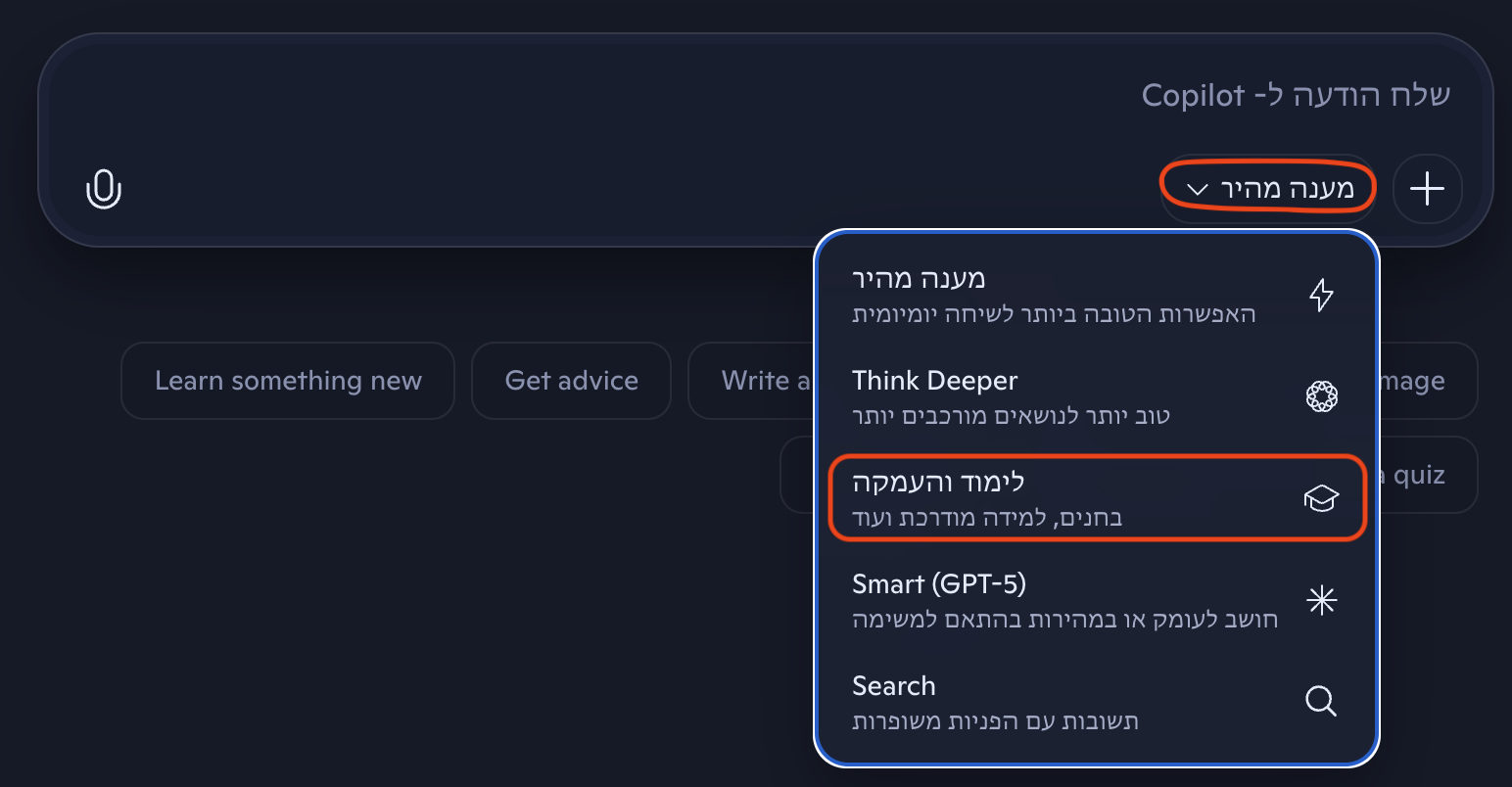Click the Smart GPT-5 asterisk icon
This screenshot has height=787, width=1512.
1321,600
